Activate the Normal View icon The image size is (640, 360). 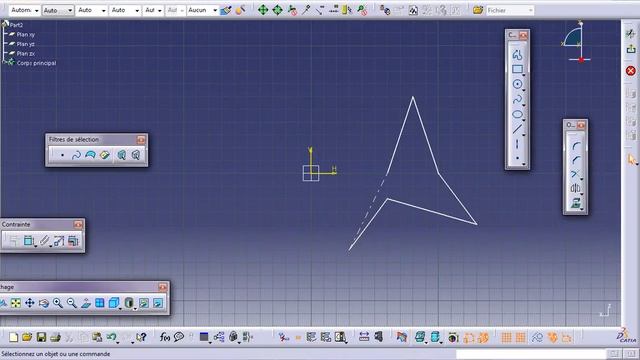86,303
